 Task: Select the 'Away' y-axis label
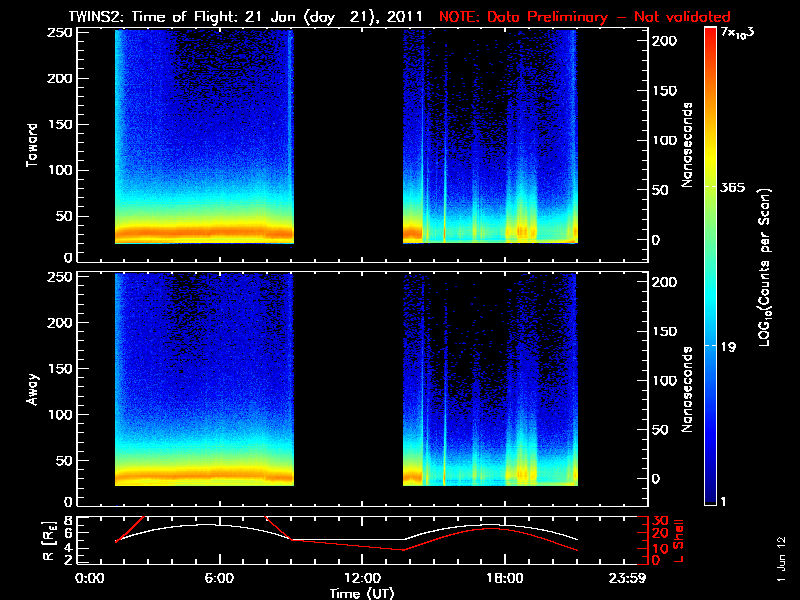[x=32, y=388]
